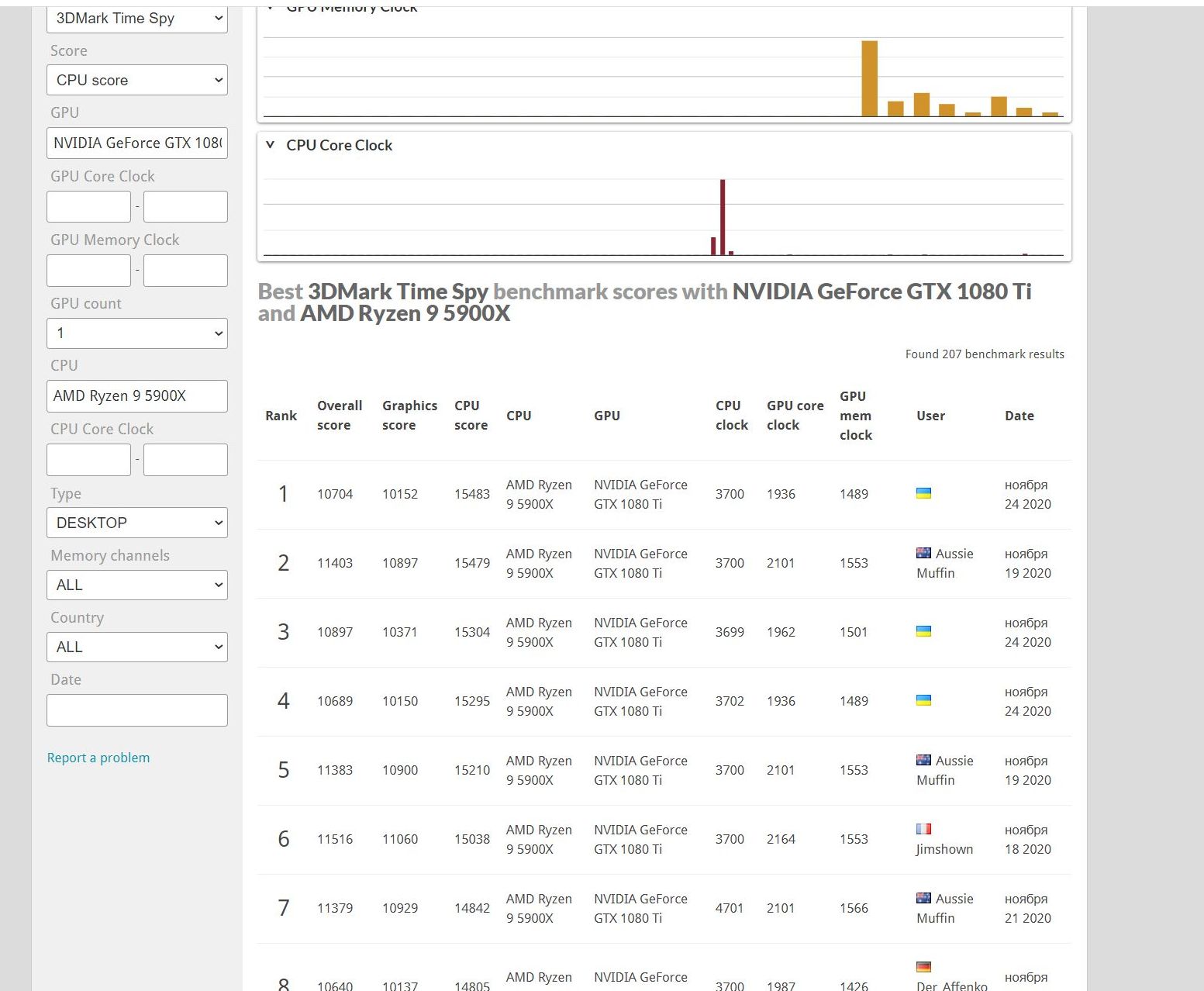
Task: Collapse the CPU Core Clock chart section
Action: [x=271, y=145]
